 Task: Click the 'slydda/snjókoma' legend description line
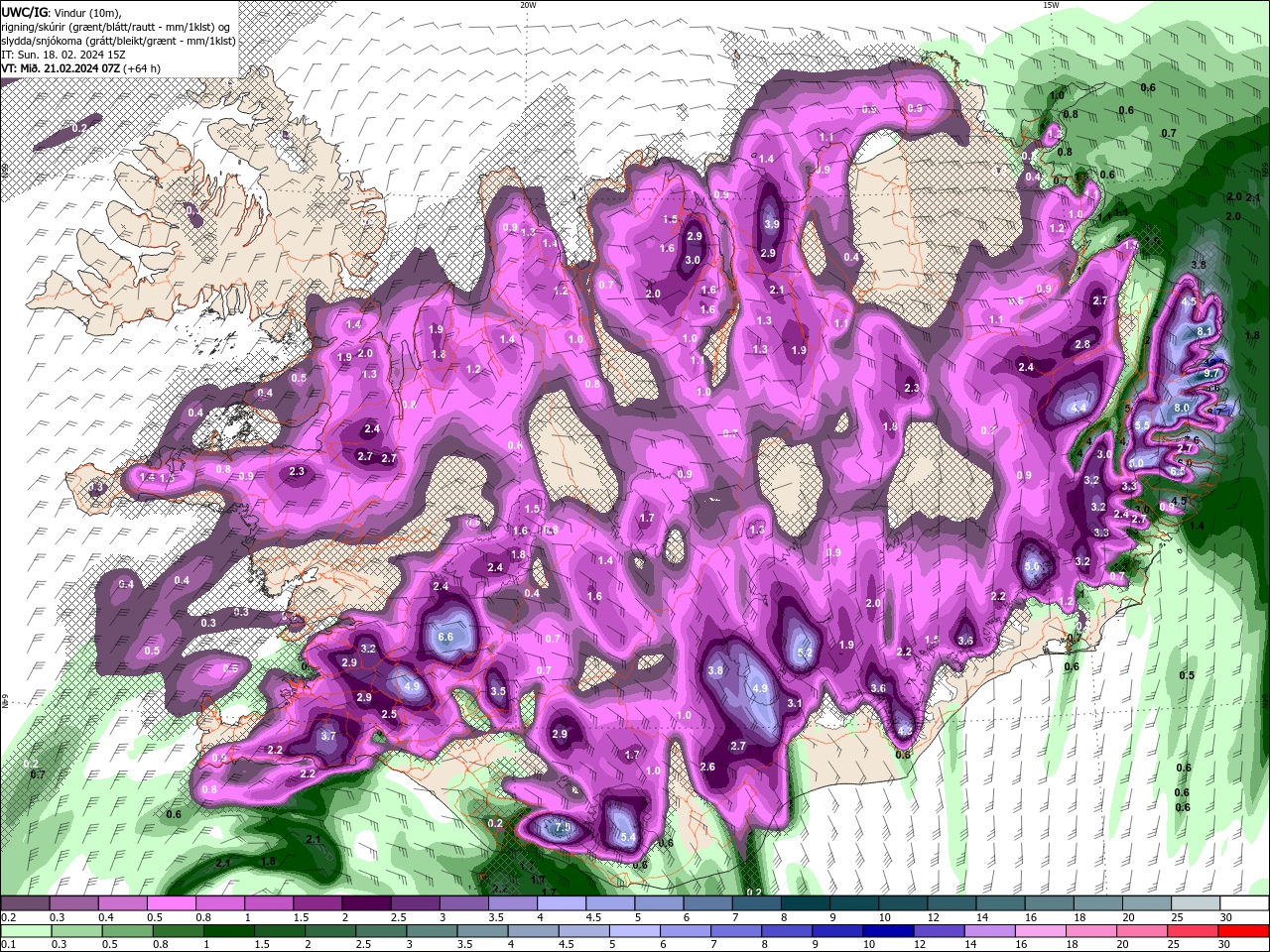tap(117, 41)
